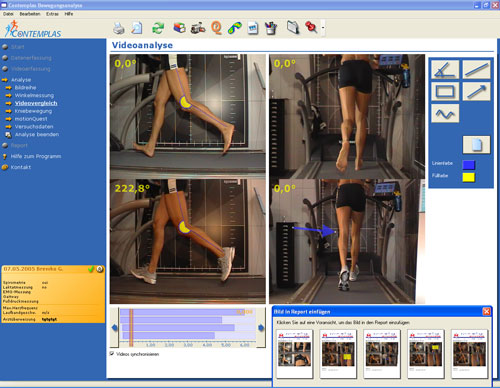Select the freehand curve drawing tool
The height and width of the screenshot is (388, 500).
click(x=445, y=113)
